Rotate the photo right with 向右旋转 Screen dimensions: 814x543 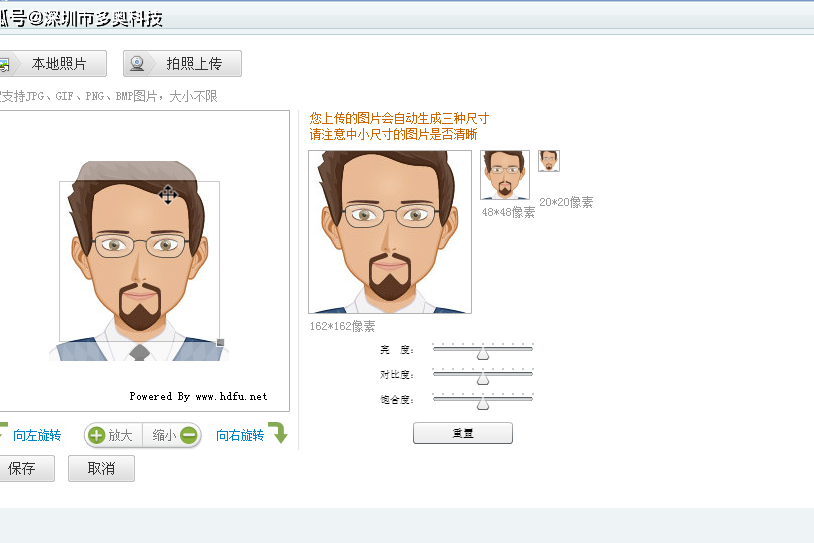point(240,435)
